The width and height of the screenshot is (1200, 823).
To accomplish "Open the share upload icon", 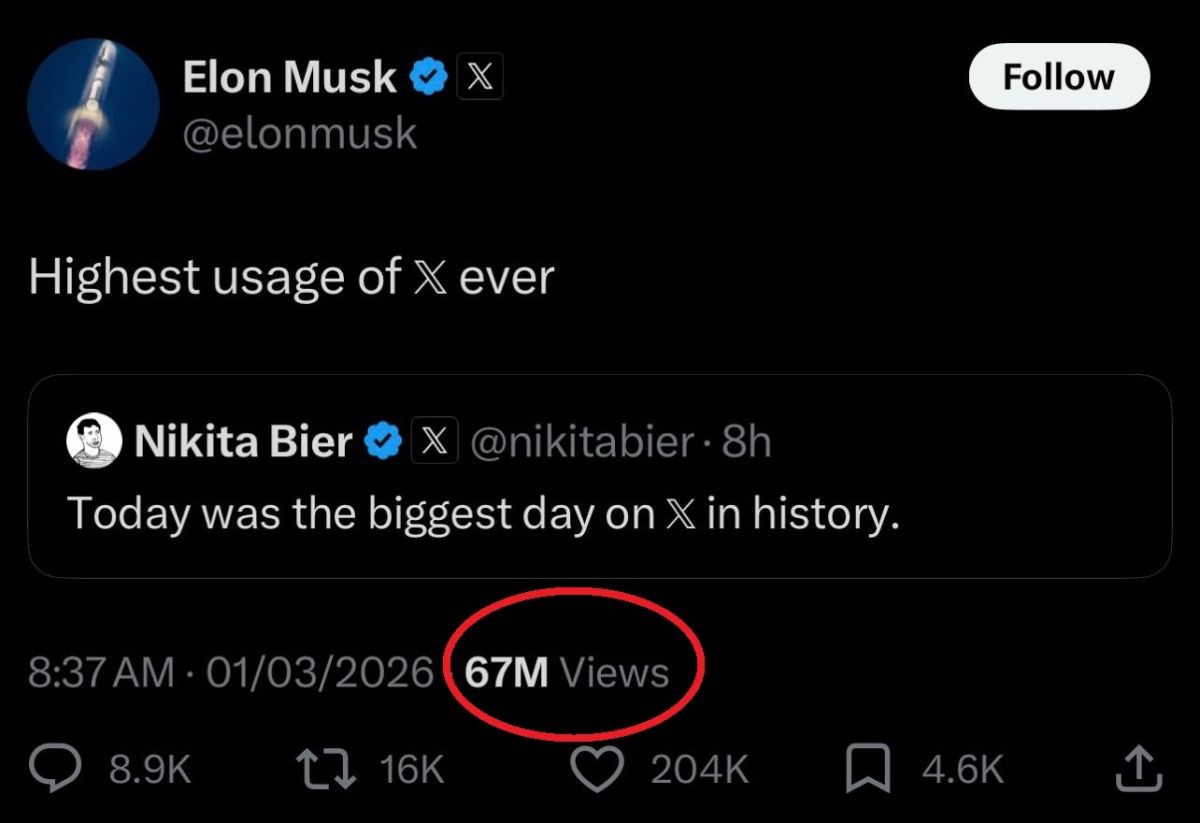I will (1138, 768).
